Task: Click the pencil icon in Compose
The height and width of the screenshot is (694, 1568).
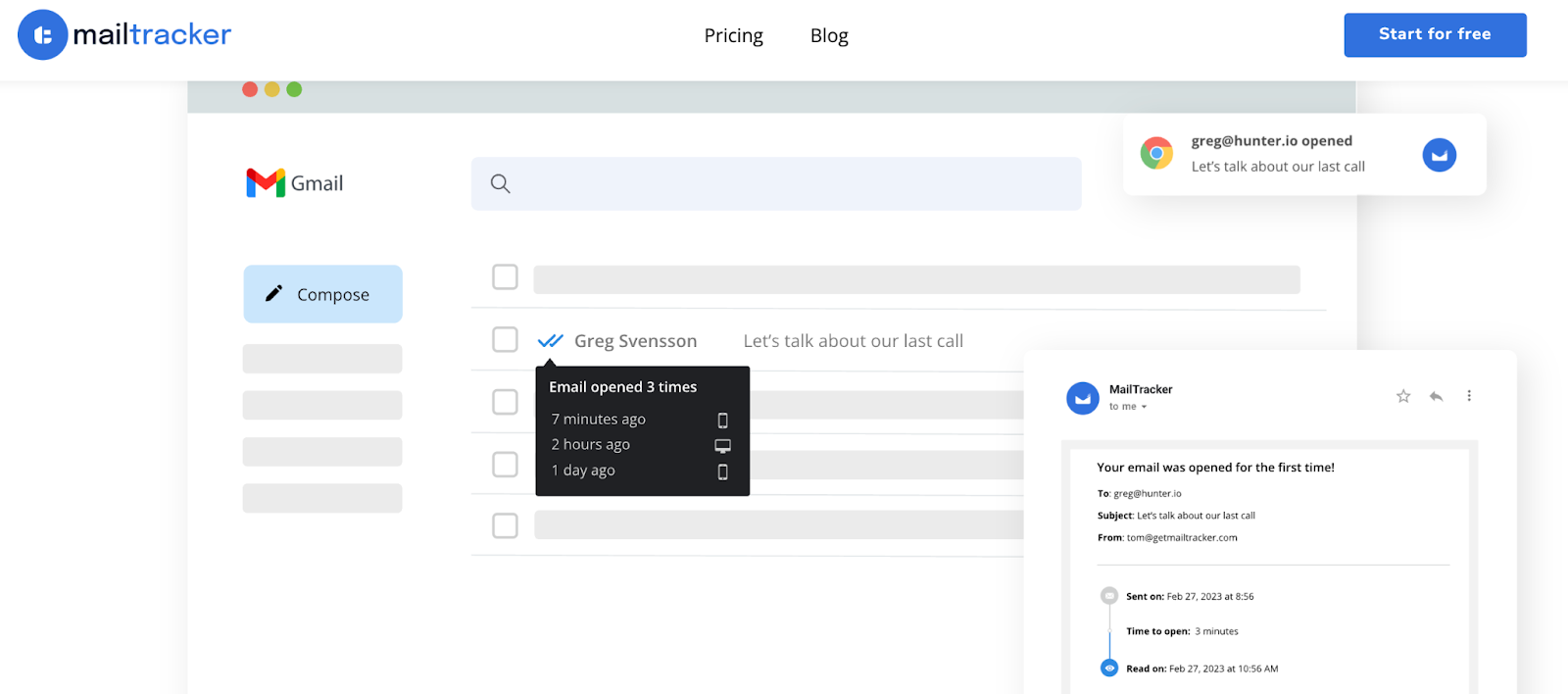Action: click(274, 293)
